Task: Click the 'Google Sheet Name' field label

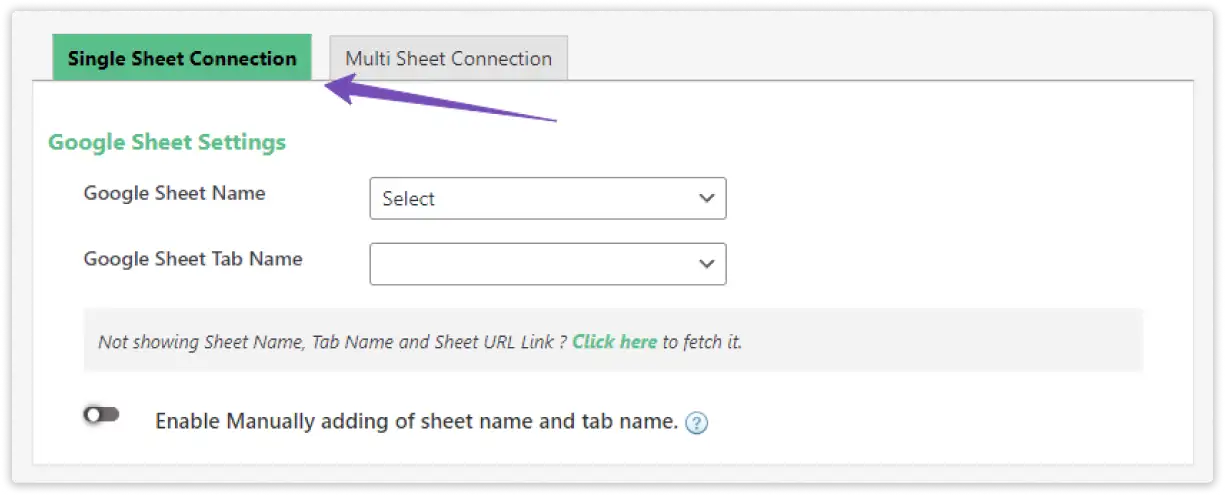Action: pos(174,193)
